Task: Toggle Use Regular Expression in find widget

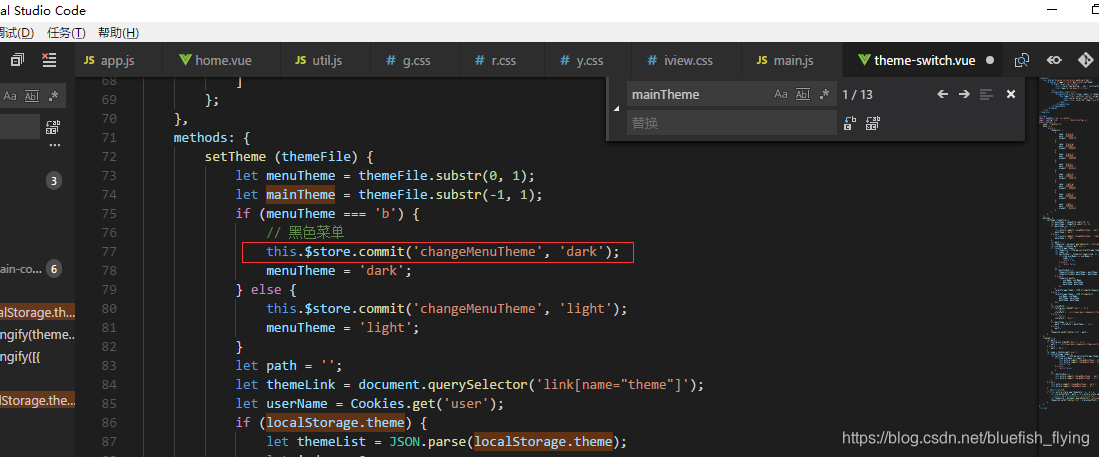Action: pyautogui.click(x=824, y=95)
